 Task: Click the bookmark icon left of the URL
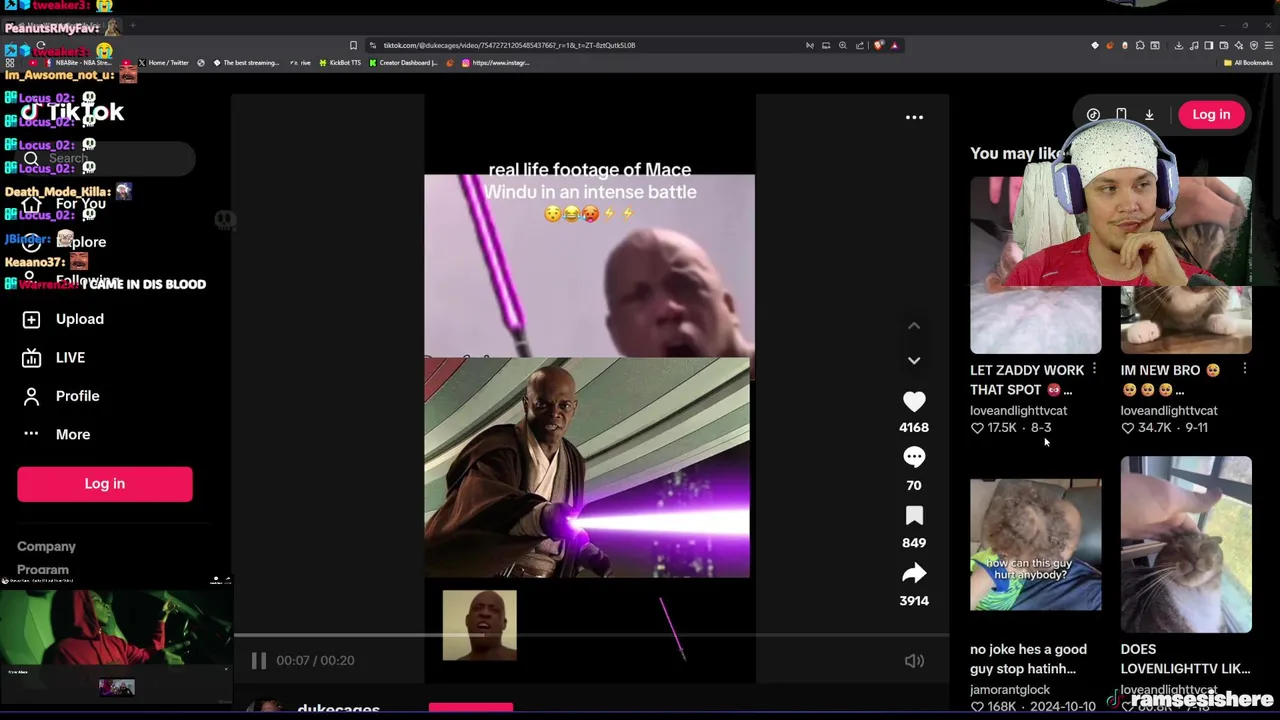353,45
